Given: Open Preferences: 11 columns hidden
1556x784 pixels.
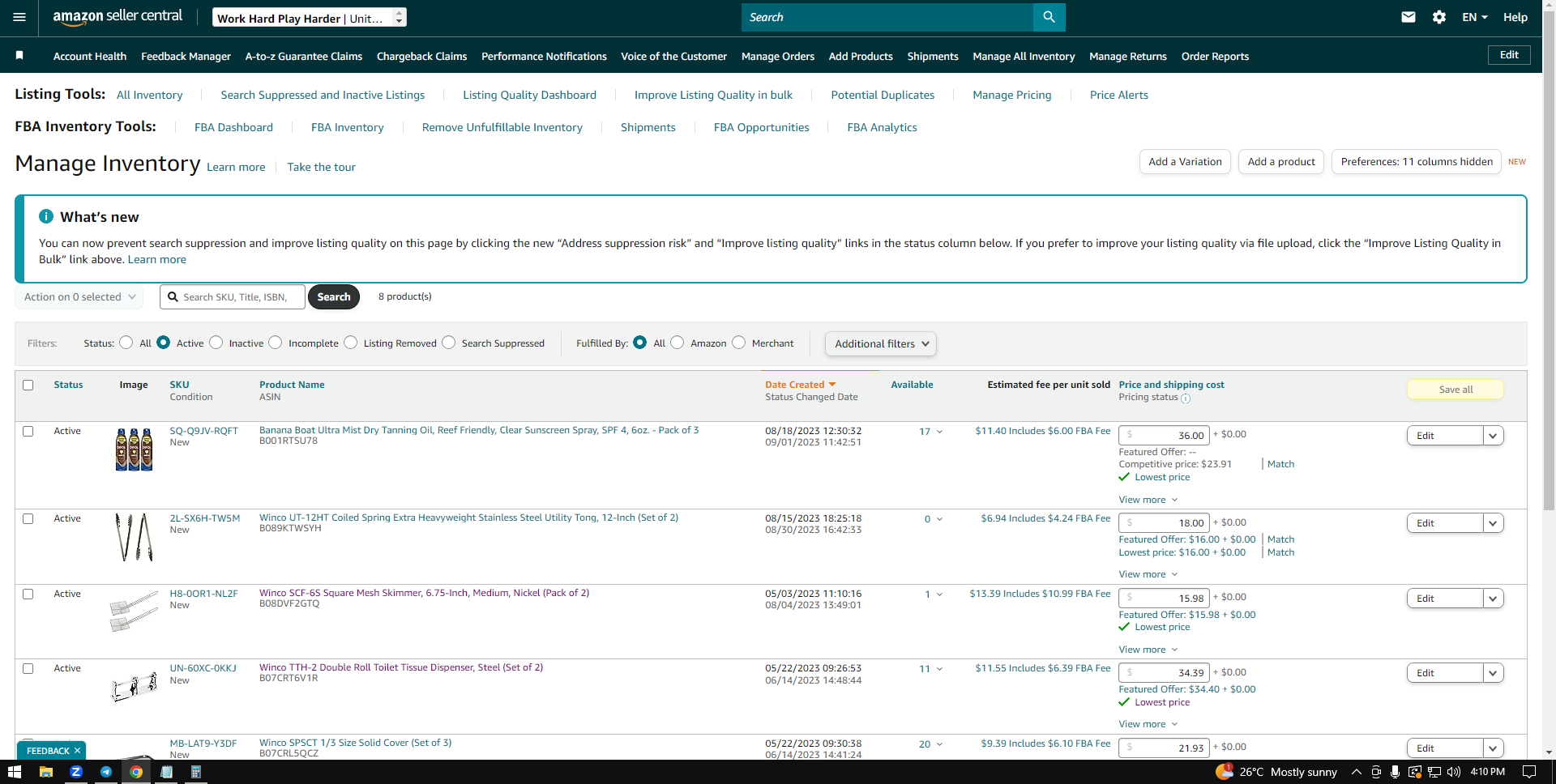Looking at the screenshot, I should coord(1417,162).
